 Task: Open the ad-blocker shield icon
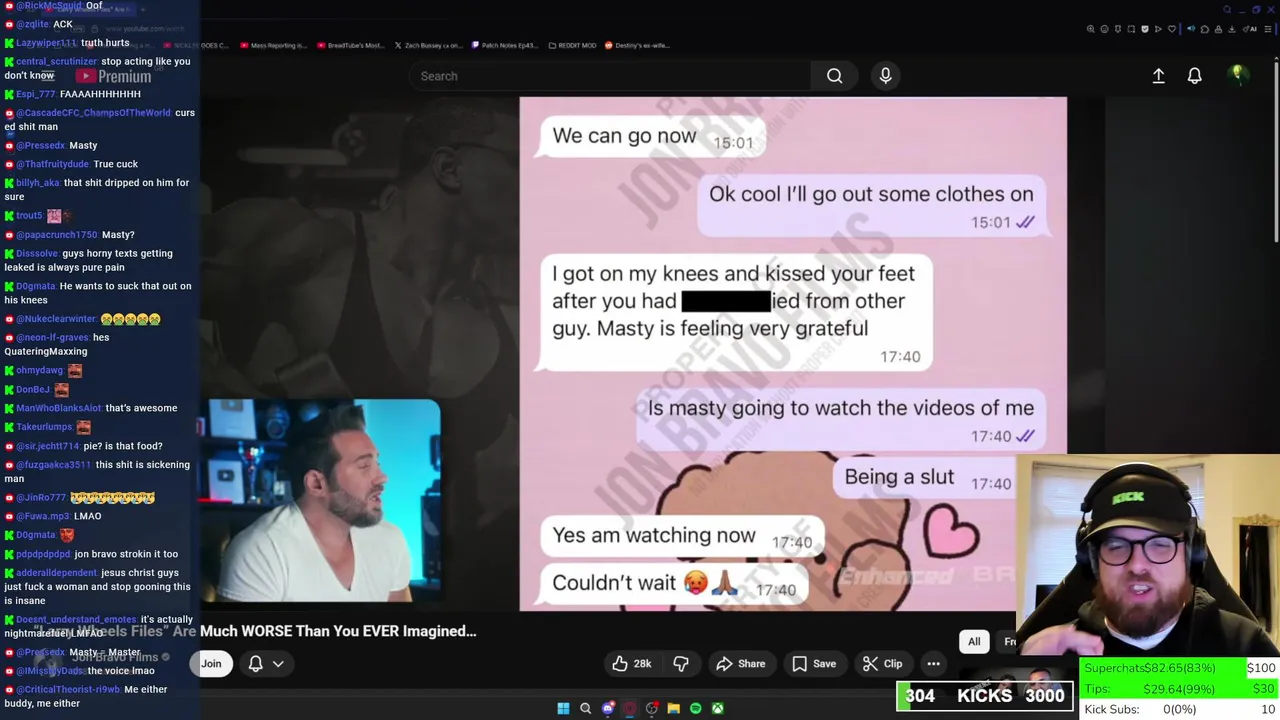(x=1145, y=29)
